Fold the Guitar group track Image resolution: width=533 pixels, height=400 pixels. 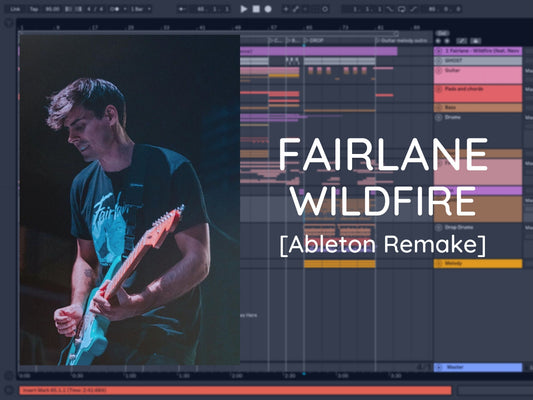pyautogui.click(x=439, y=70)
